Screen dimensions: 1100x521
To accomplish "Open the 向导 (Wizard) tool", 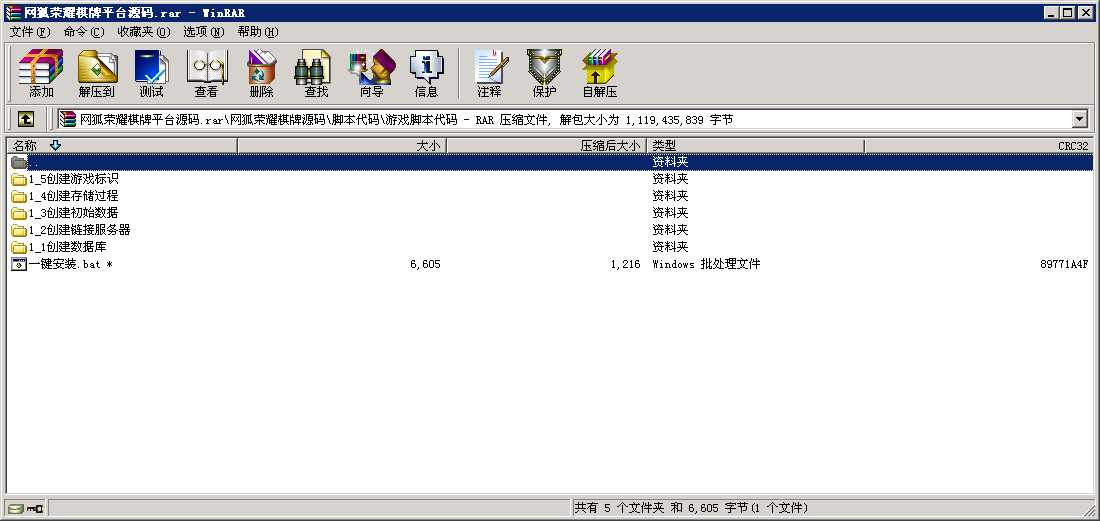I will (x=371, y=74).
